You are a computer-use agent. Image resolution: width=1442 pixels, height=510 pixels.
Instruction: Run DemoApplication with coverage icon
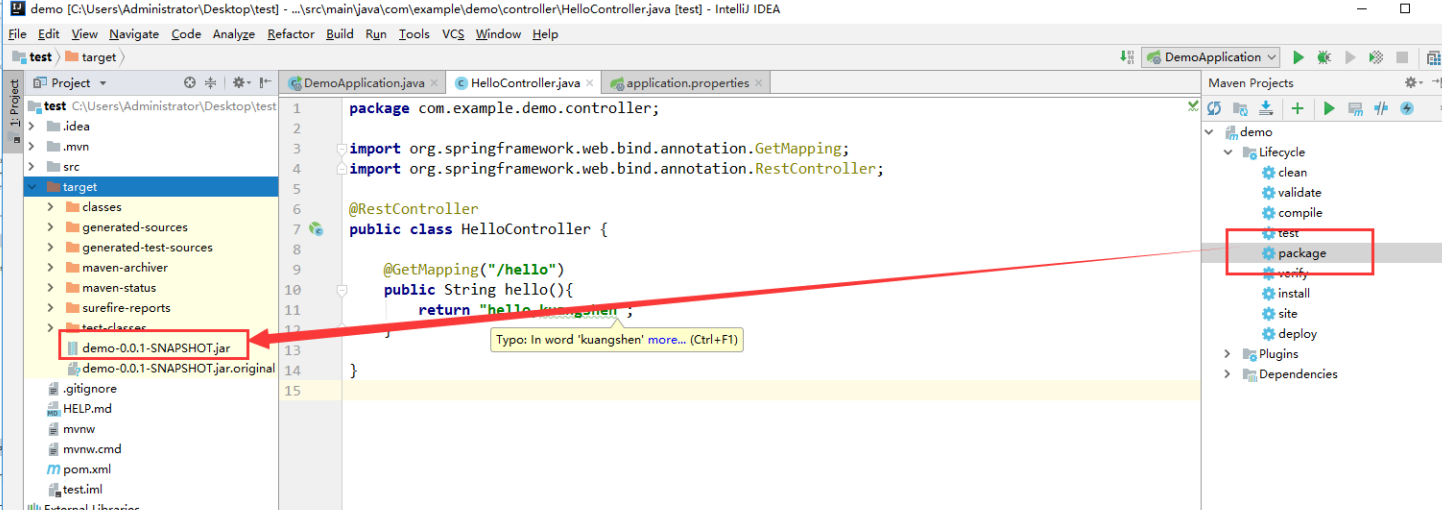pyautogui.click(x=1376, y=58)
